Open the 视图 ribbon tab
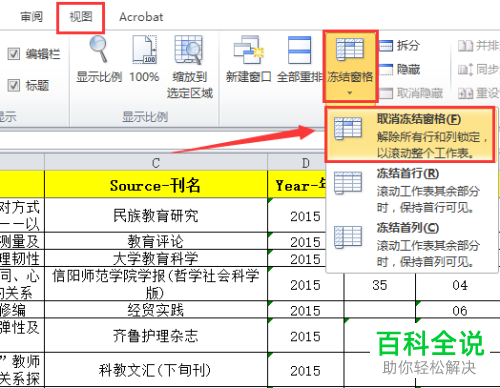Screen dimensions: 500x388 point(81,17)
